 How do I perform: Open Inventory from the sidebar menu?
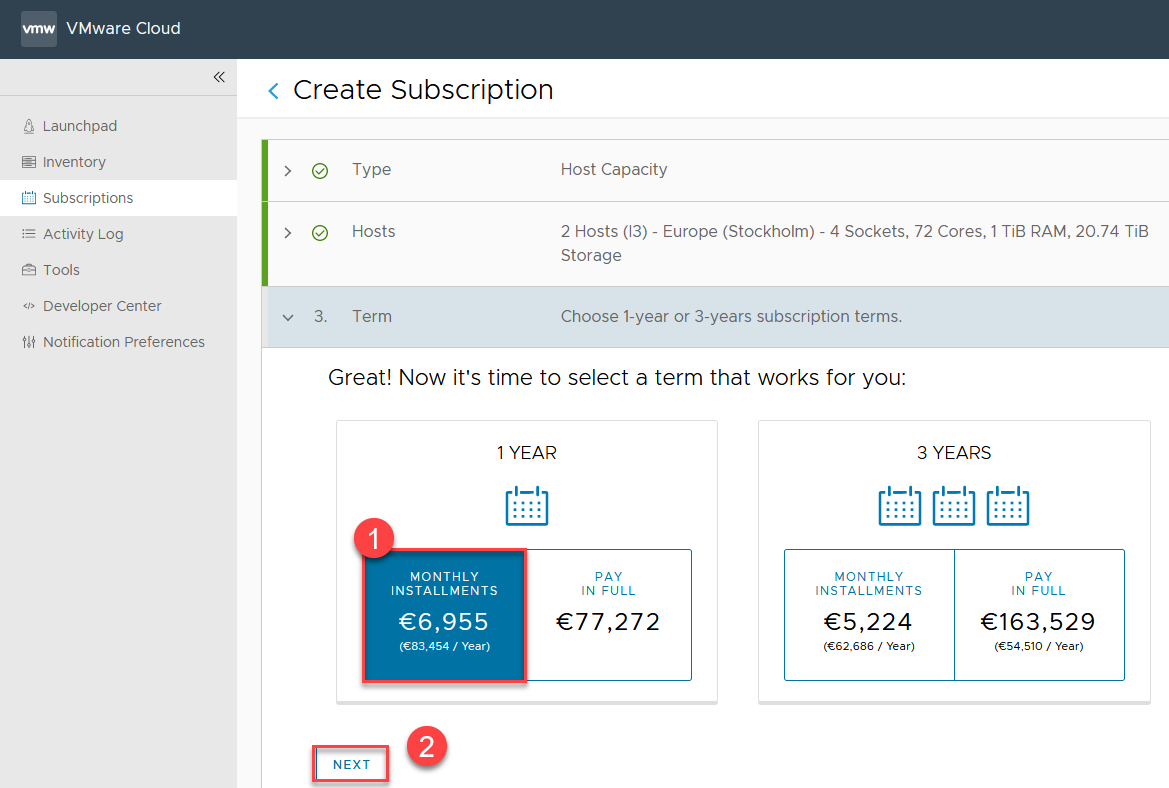tap(74, 162)
